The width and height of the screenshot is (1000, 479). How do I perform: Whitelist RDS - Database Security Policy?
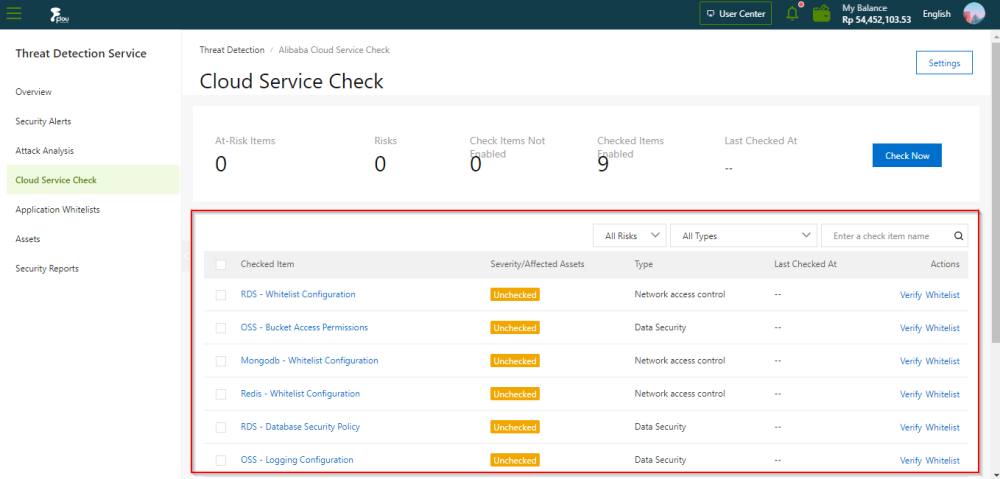[x=943, y=427]
